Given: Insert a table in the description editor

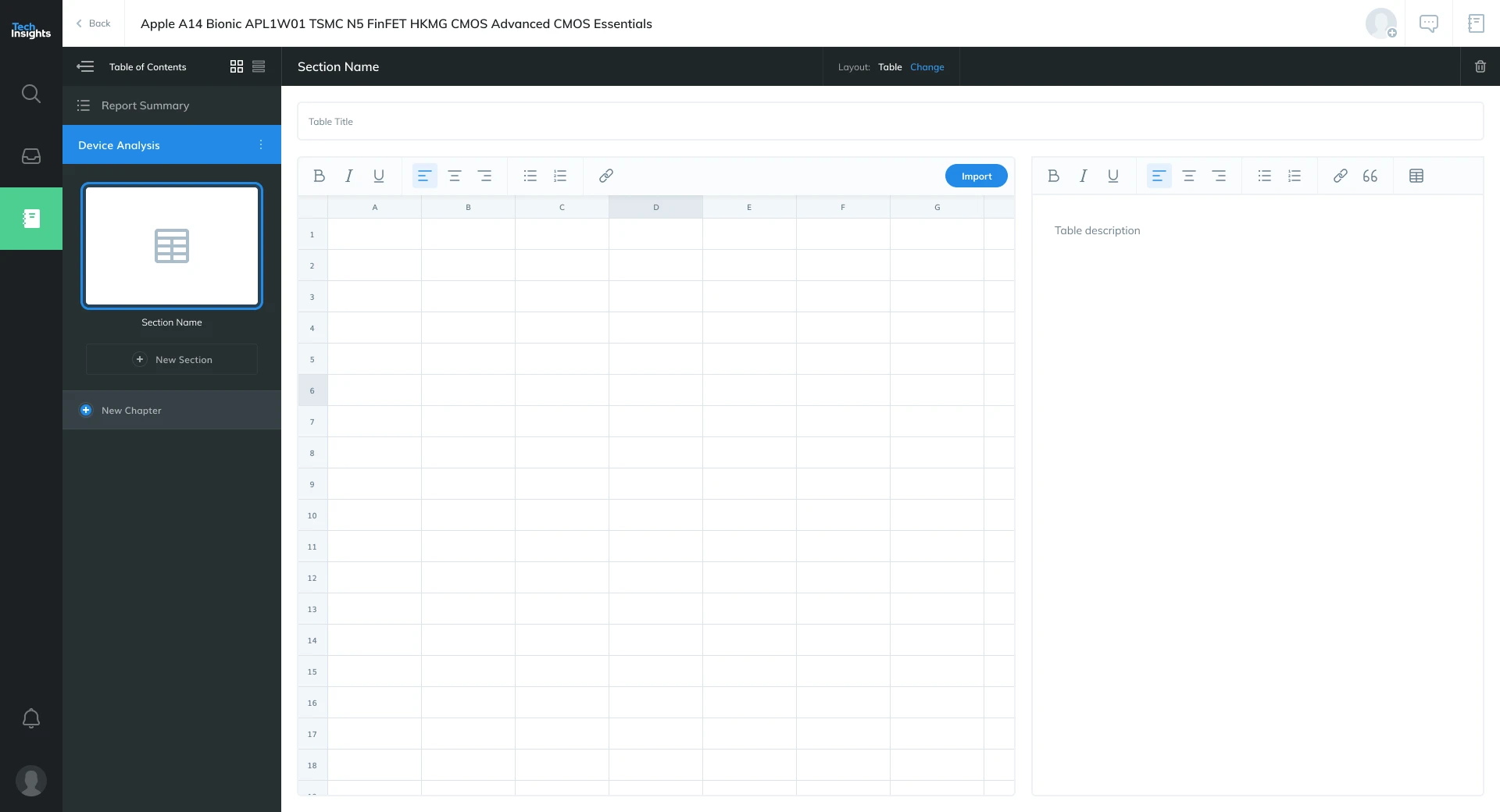Looking at the screenshot, I should click(1416, 176).
